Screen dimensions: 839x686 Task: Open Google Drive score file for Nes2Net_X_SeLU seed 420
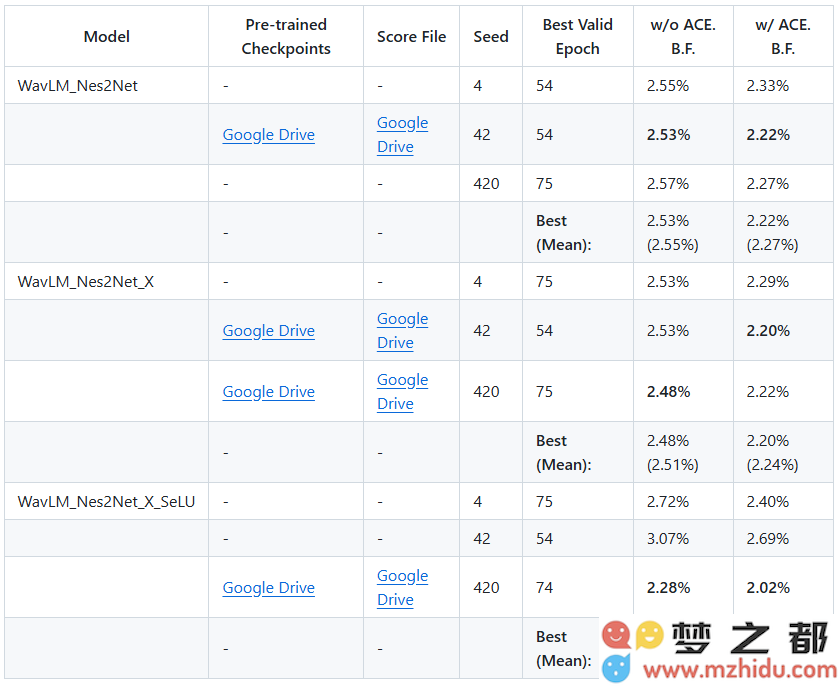(402, 588)
